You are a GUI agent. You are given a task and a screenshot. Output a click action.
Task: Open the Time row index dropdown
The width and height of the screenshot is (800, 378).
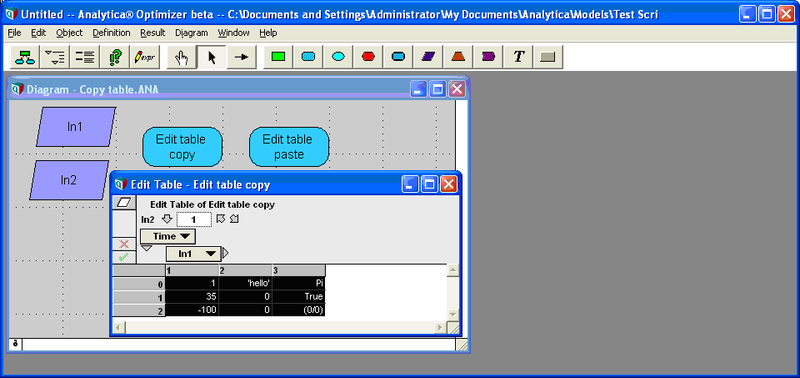pos(168,236)
